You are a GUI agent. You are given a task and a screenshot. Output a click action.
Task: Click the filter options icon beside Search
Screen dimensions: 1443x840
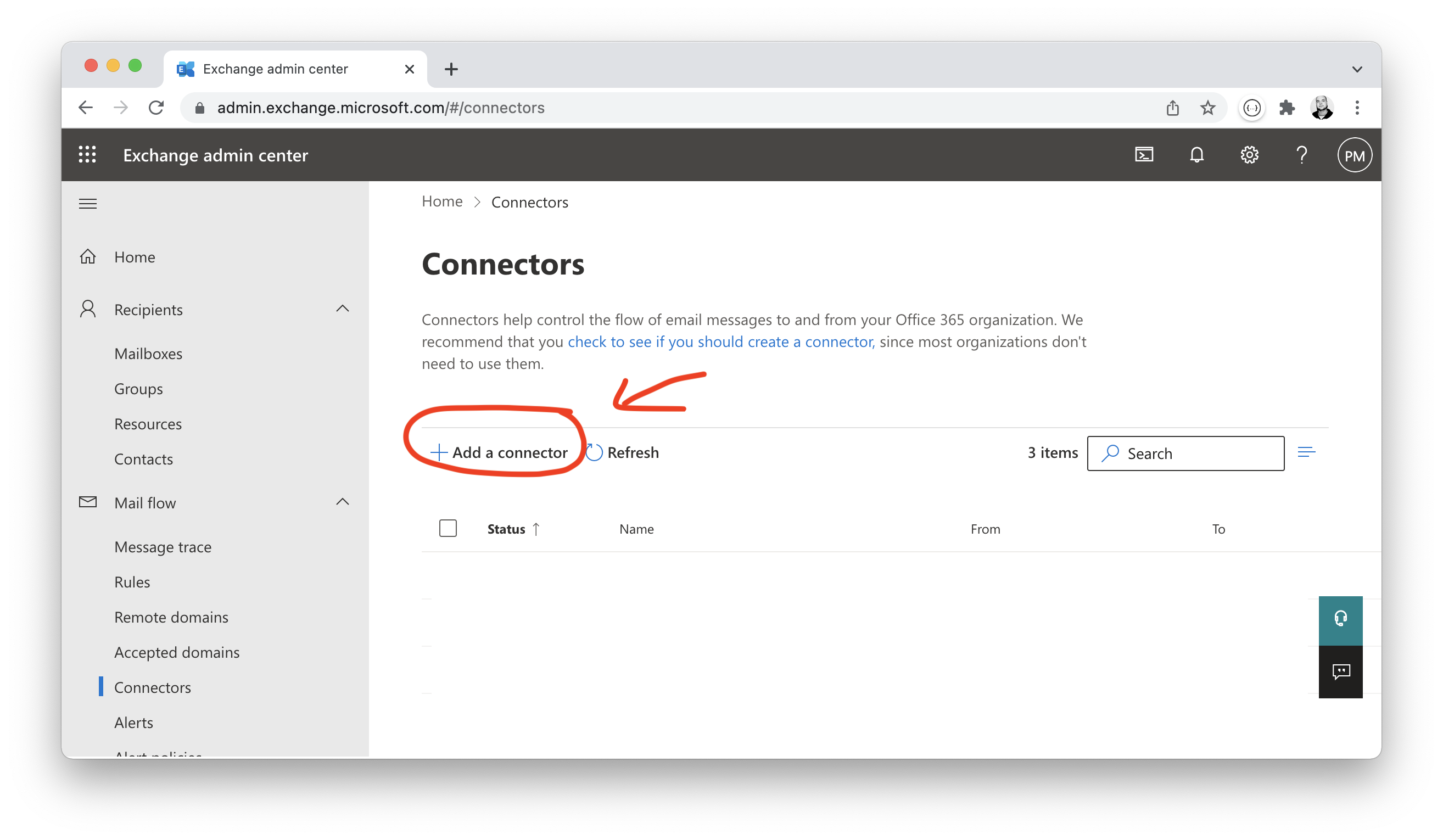point(1306,452)
